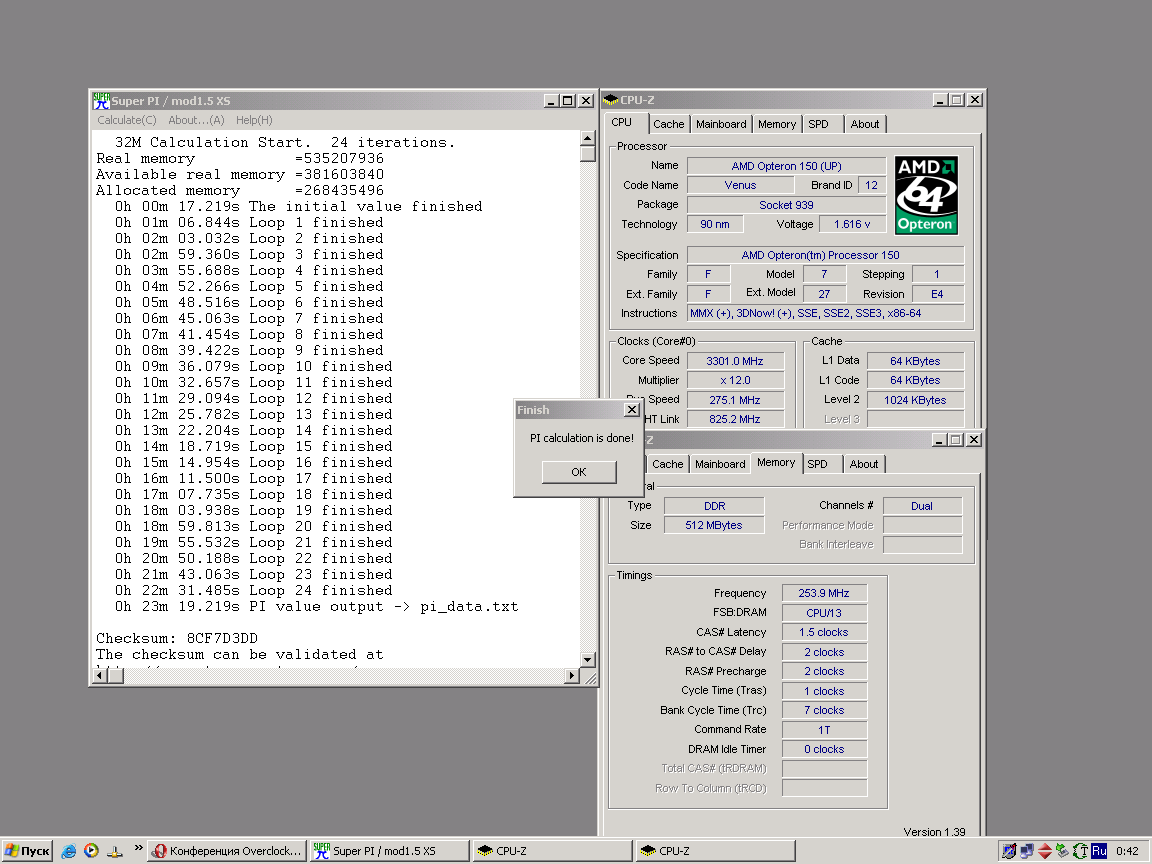
Task: Select the Memory tab in lower CPU-Z window
Action: pyautogui.click(x=776, y=463)
